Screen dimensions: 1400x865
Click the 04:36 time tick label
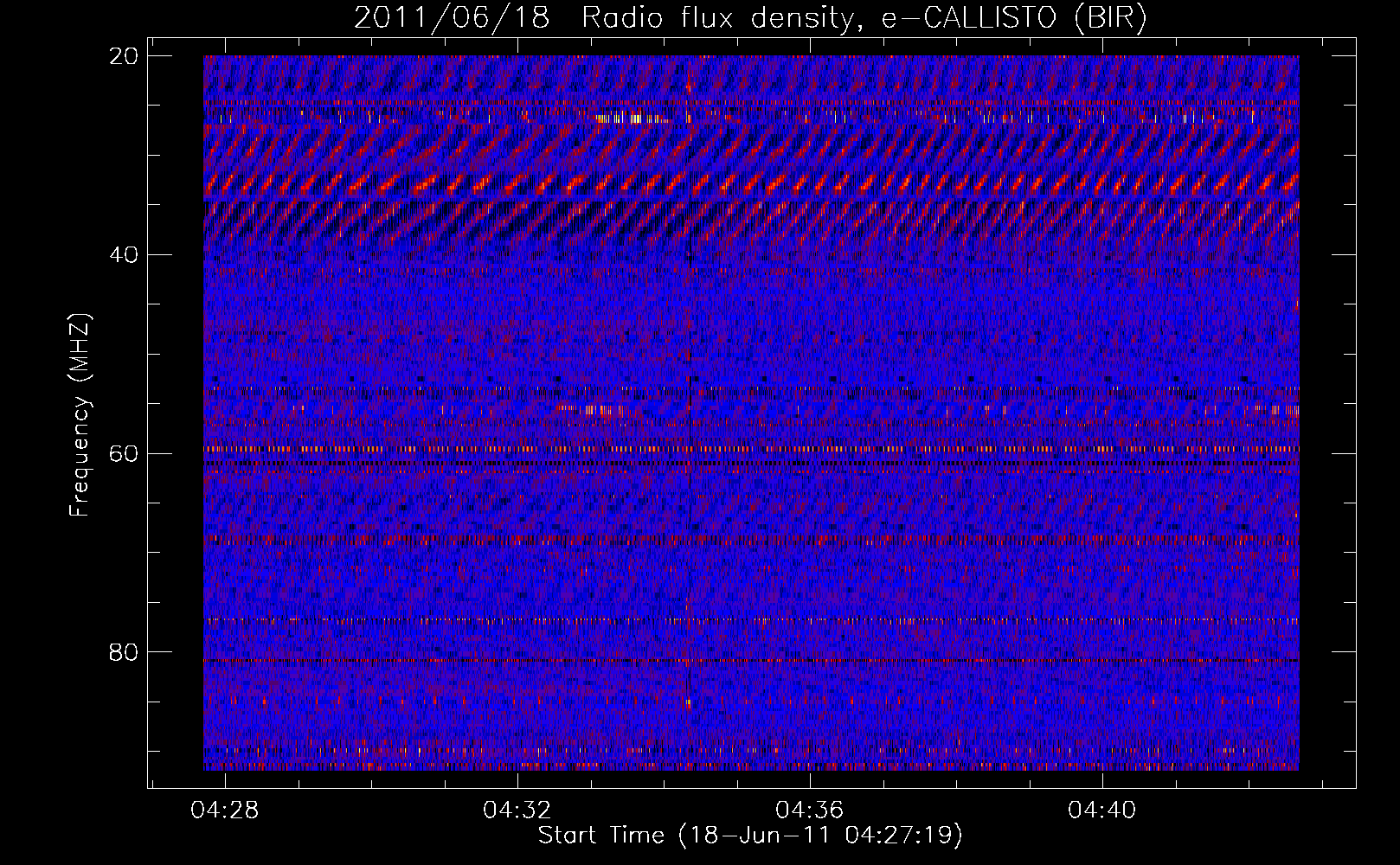810,811
